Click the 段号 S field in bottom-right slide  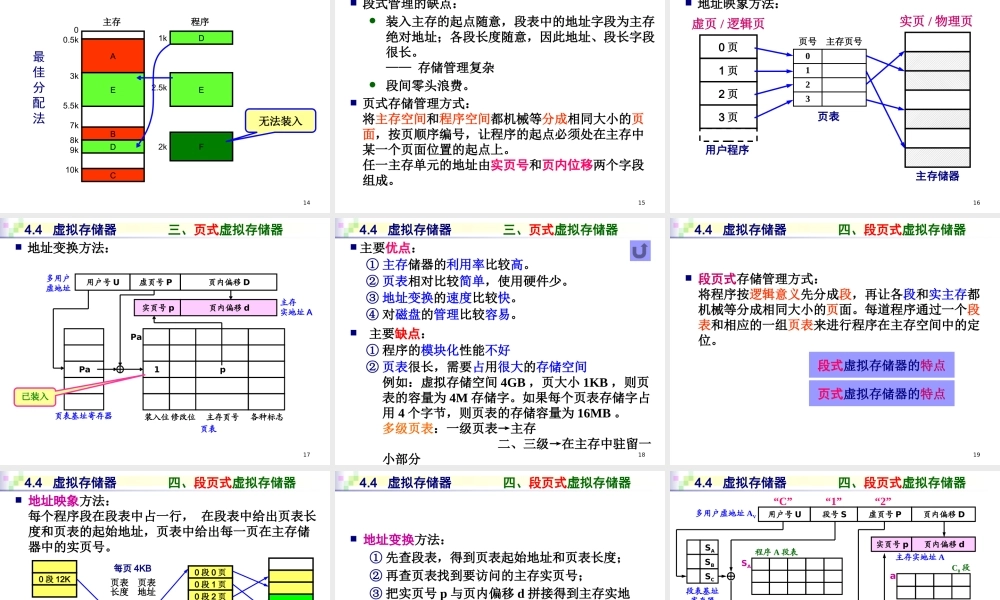tap(834, 514)
